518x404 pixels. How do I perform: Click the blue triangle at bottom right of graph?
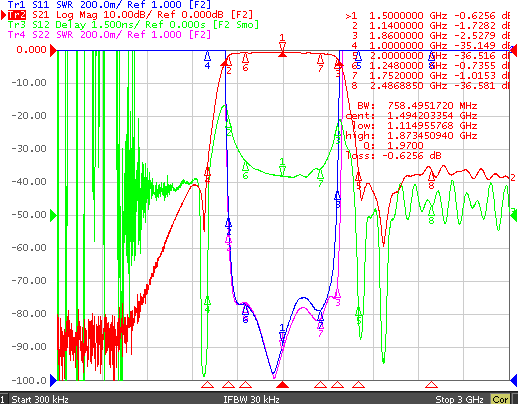click(514, 380)
